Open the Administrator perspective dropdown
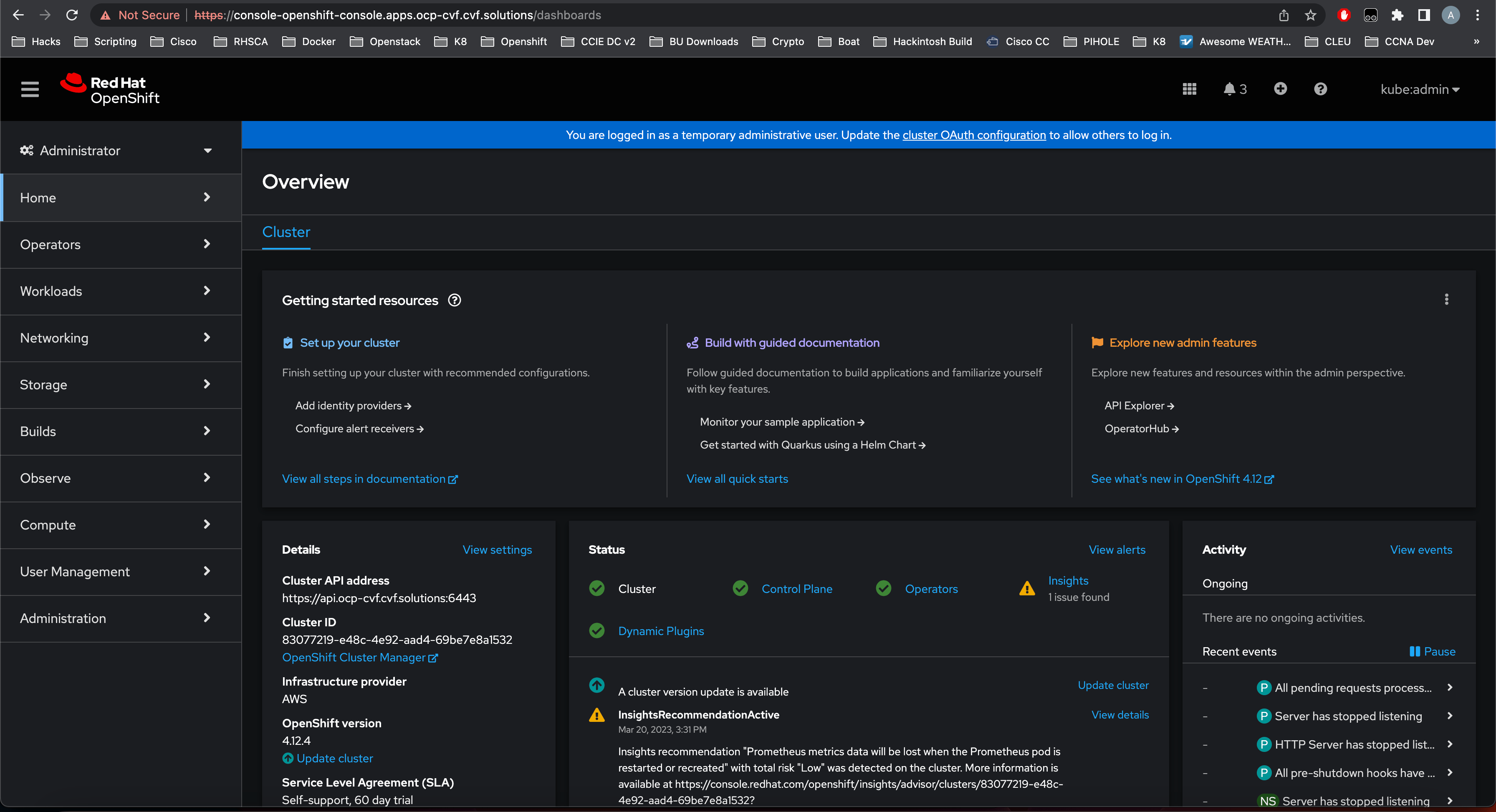 (x=116, y=151)
